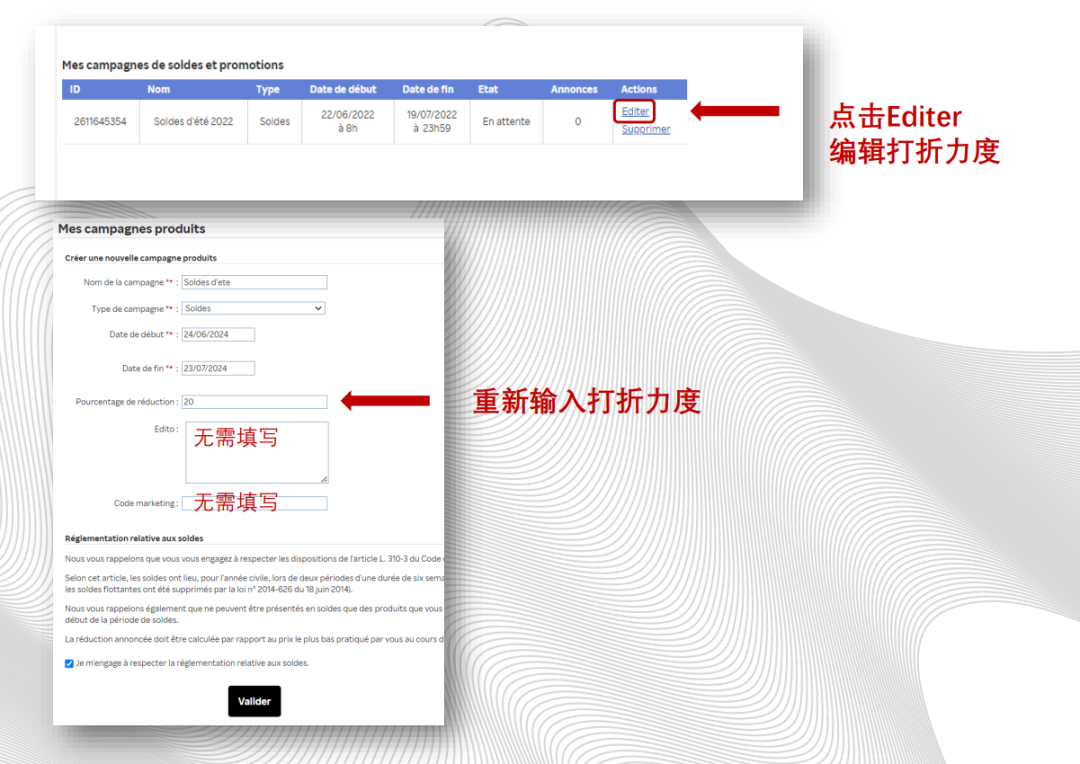Click inside the Edito text area

(x=257, y=453)
